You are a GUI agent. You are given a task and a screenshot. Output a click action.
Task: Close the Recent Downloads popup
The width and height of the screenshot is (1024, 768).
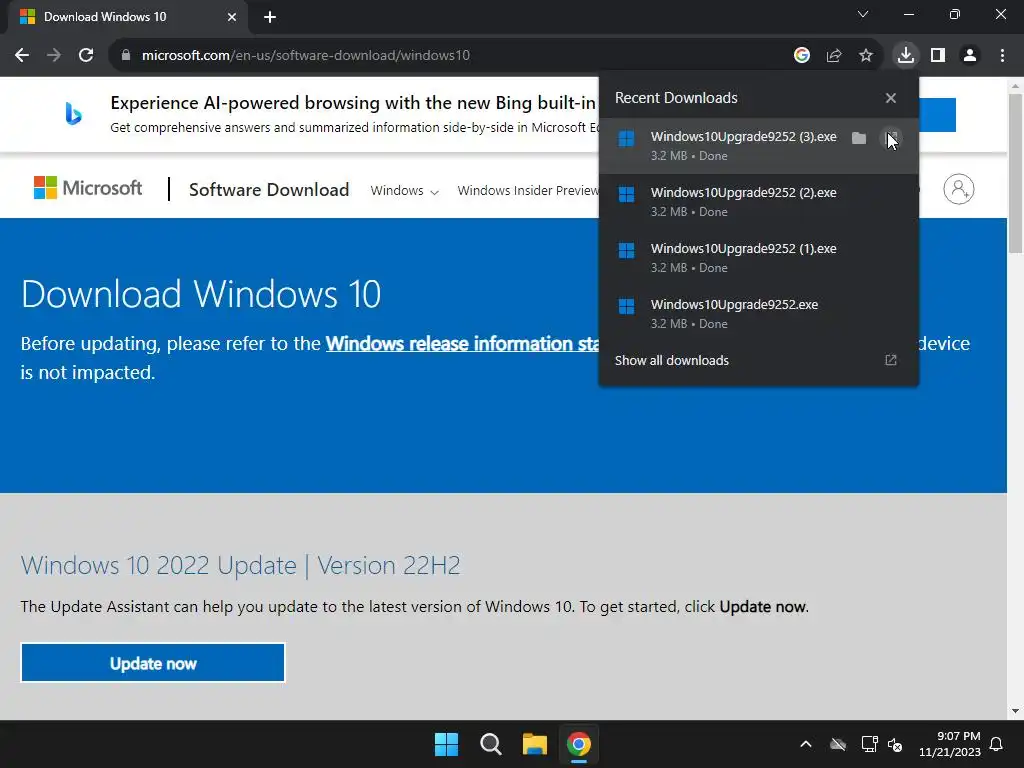(891, 98)
